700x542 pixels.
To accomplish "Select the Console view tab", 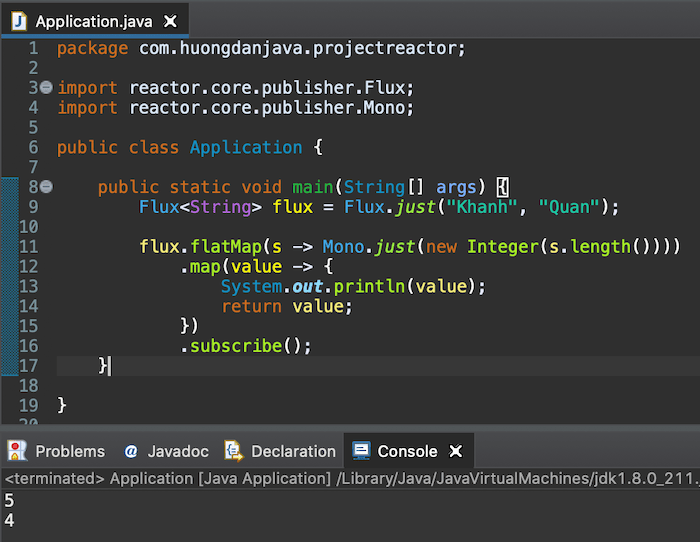I will tap(408, 451).
